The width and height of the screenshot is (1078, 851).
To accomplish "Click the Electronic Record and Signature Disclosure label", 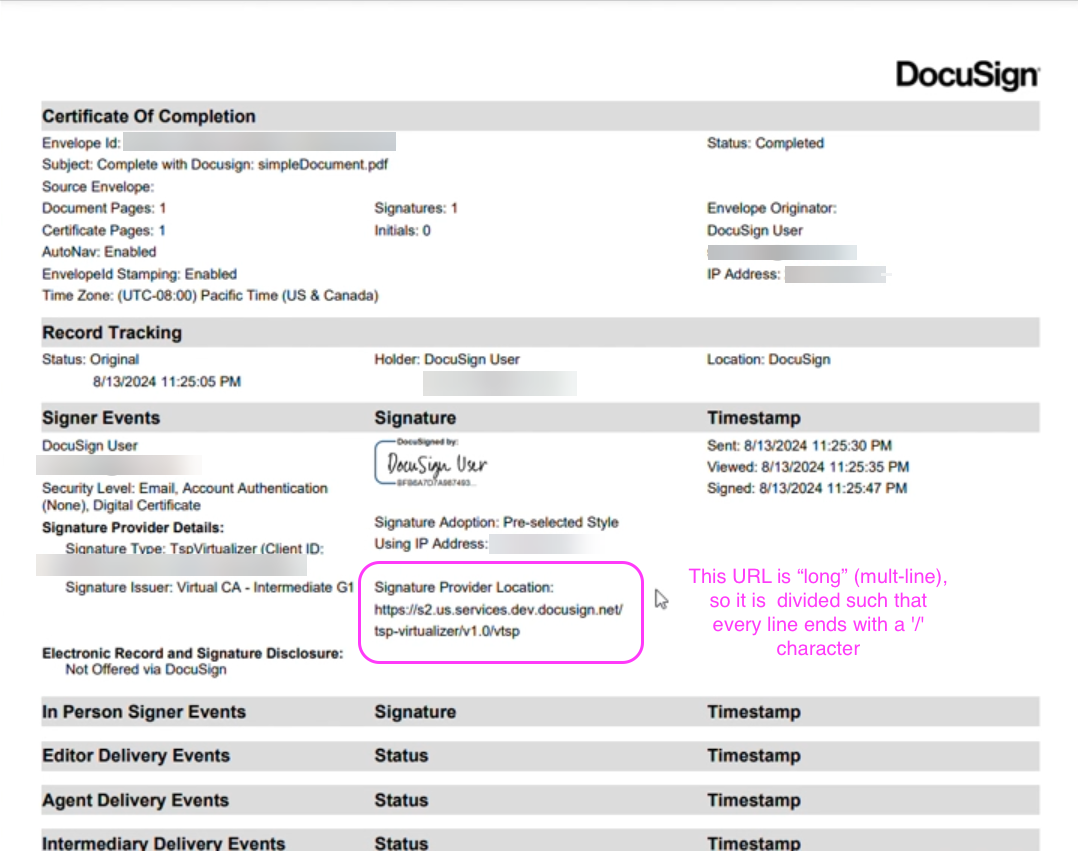I will (x=192, y=653).
